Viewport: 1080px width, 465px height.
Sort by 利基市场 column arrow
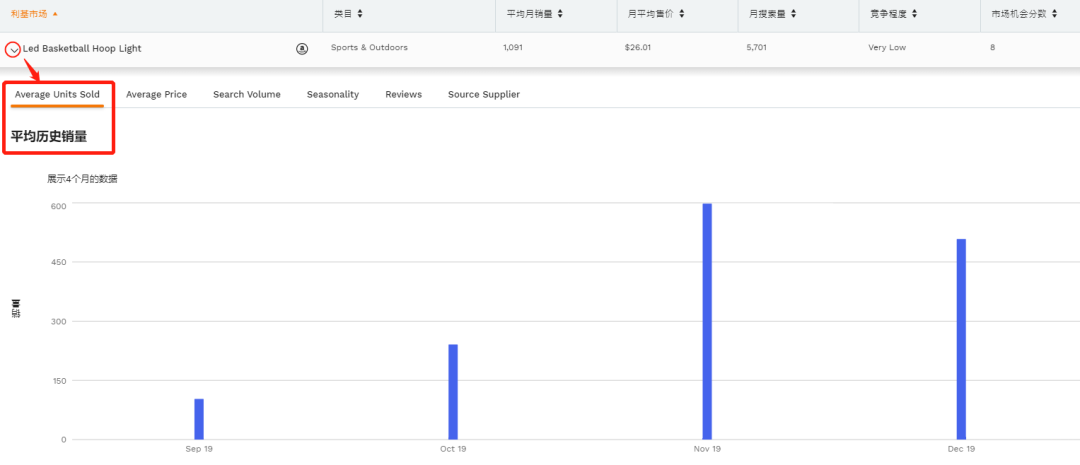[55, 14]
